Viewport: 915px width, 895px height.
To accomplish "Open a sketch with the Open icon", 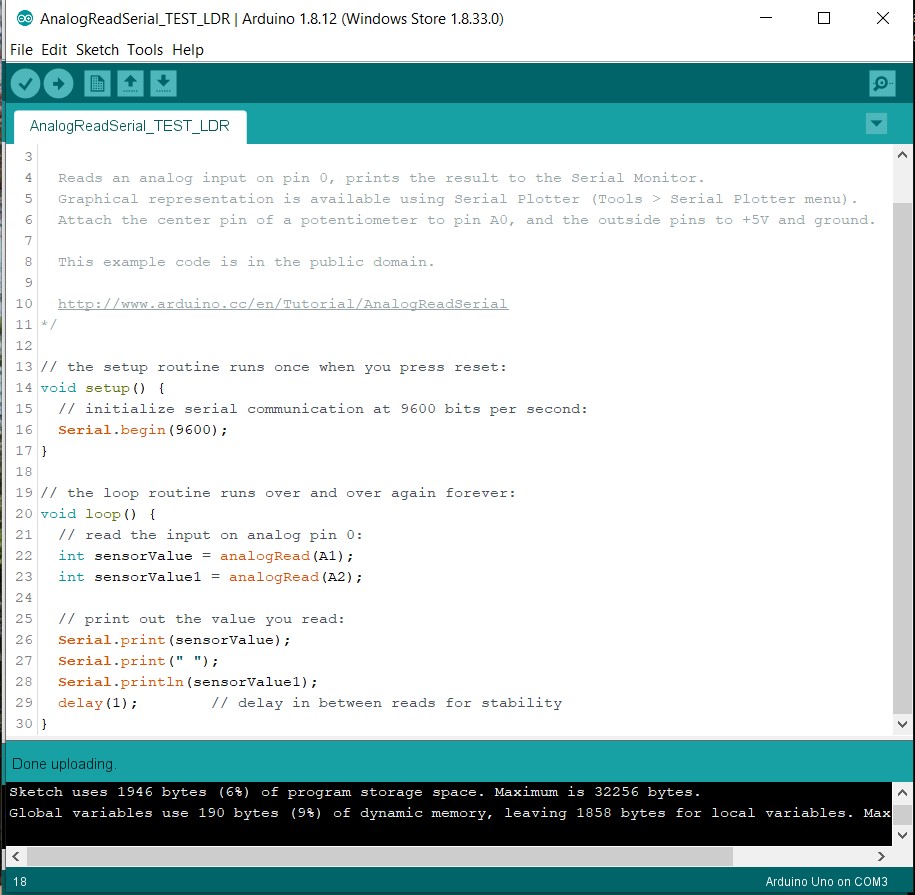I will (131, 83).
